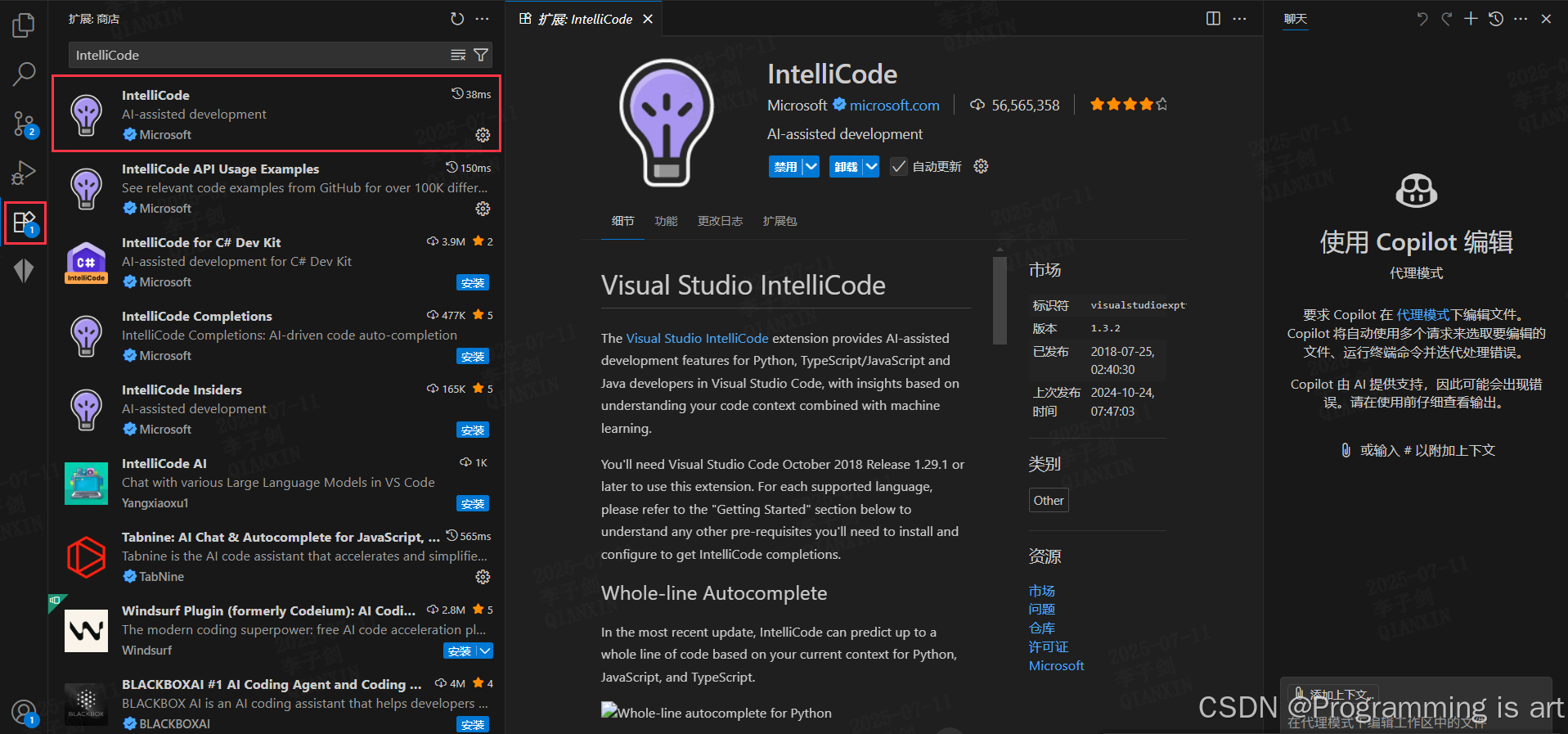This screenshot has height=734, width=1568.
Task: Open 仓库 repository resource link
Action: tap(1042, 628)
